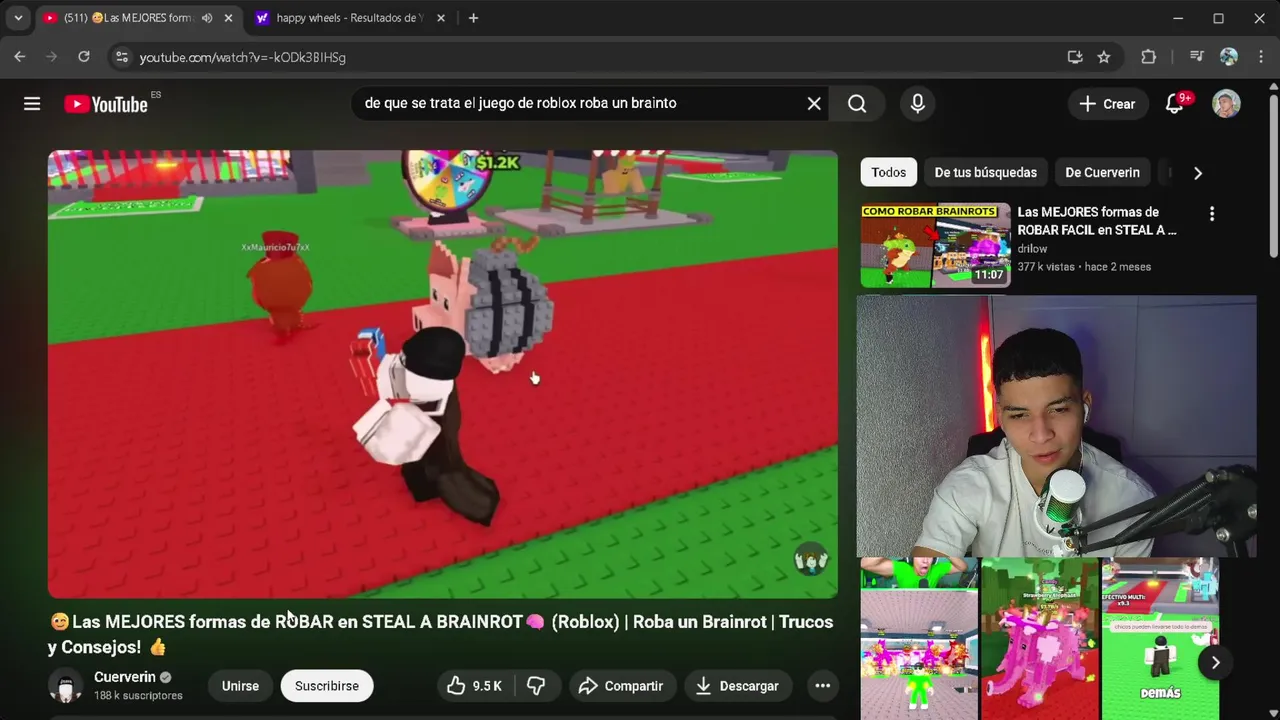1280x720 pixels.
Task: Dislike the video with thumbs down
Action: coord(536,685)
